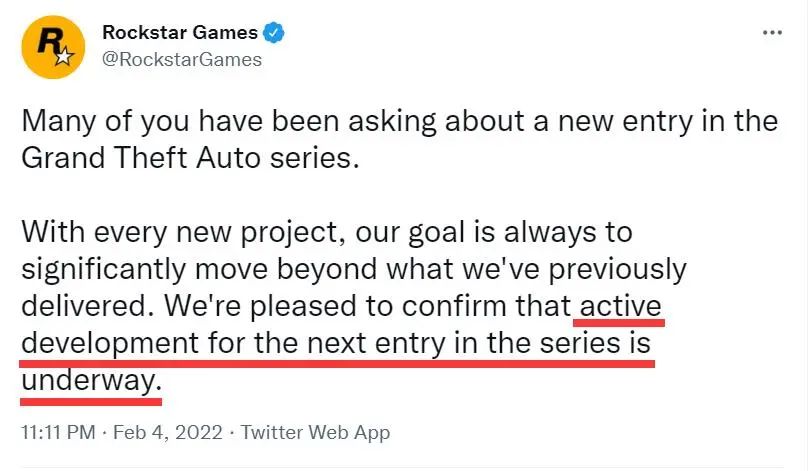
Task: Open the Rockstar Games display name link
Action: (x=180, y=33)
